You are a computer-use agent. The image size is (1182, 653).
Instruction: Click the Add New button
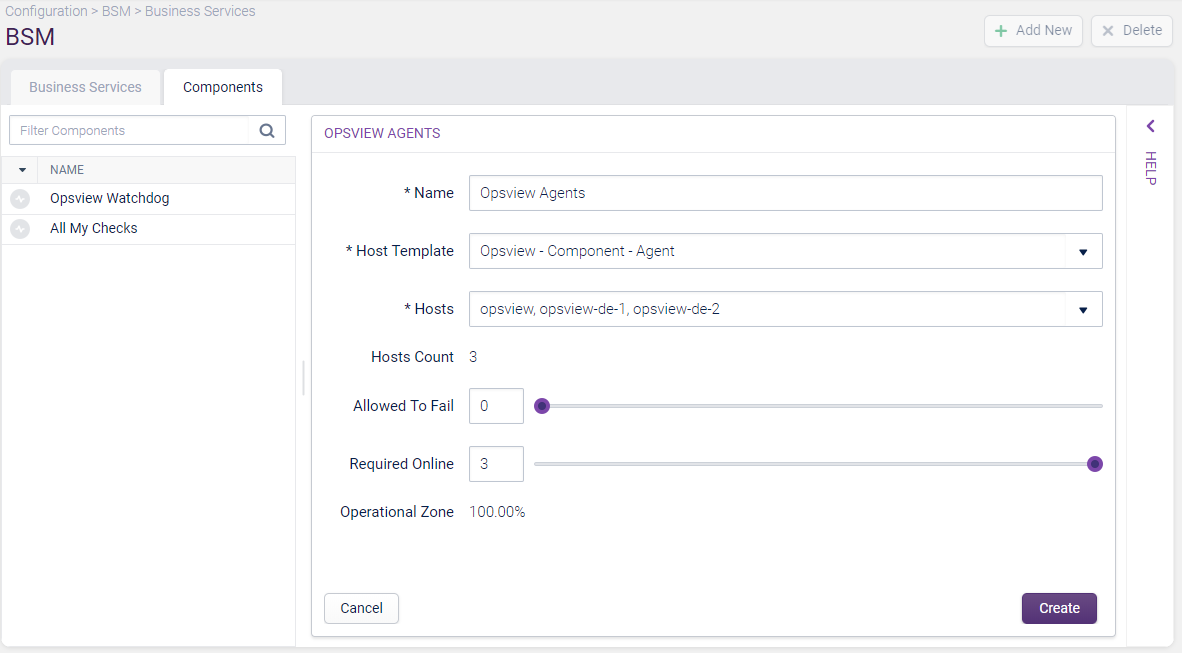pyautogui.click(x=1033, y=31)
